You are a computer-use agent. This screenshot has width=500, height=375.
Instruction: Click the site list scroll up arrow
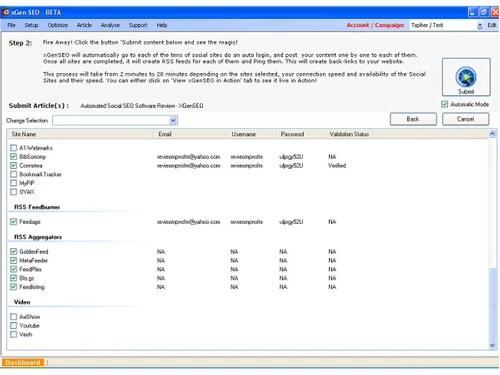492,134
